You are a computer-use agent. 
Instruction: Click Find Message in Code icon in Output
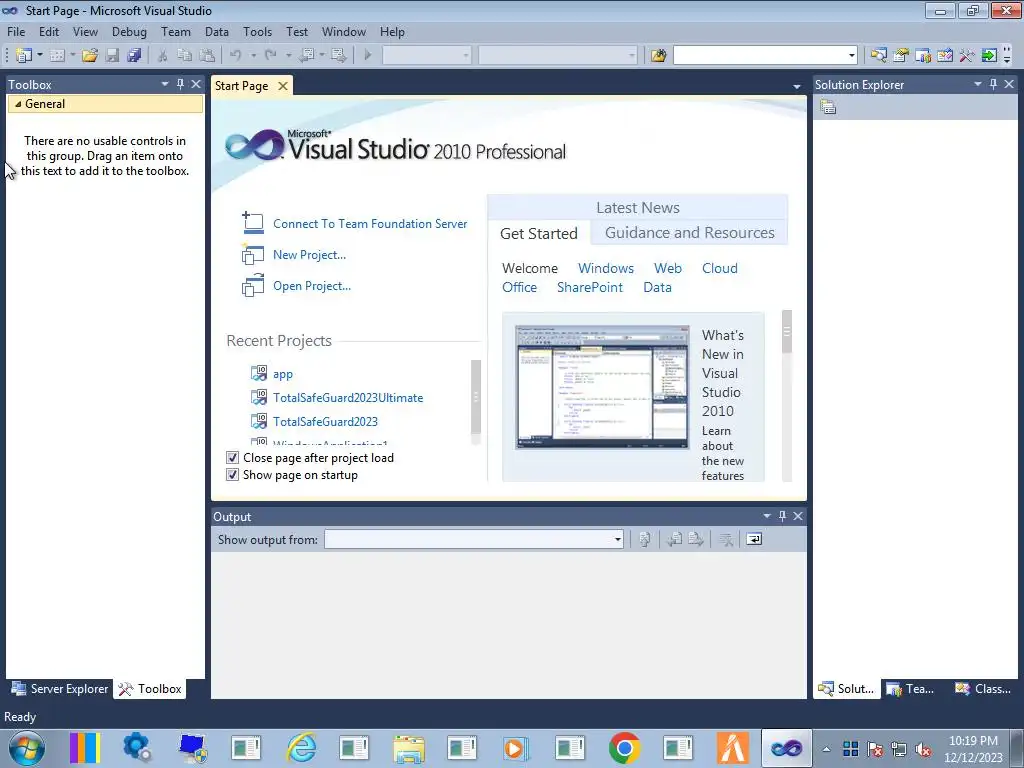[645, 539]
